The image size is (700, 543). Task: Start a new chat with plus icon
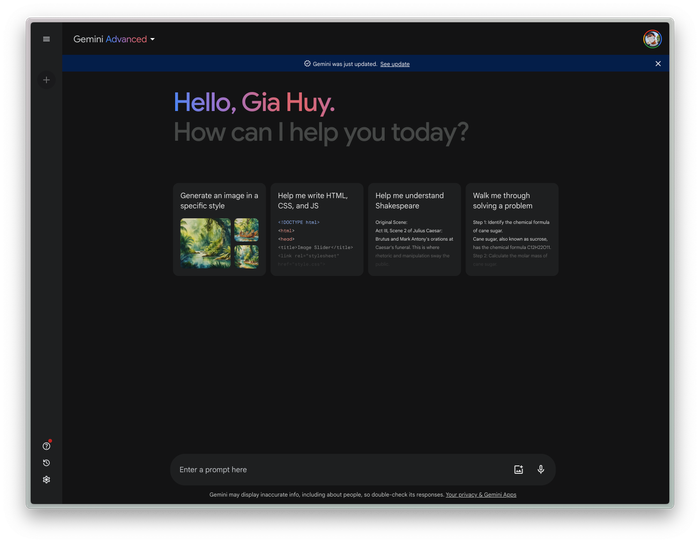click(46, 80)
